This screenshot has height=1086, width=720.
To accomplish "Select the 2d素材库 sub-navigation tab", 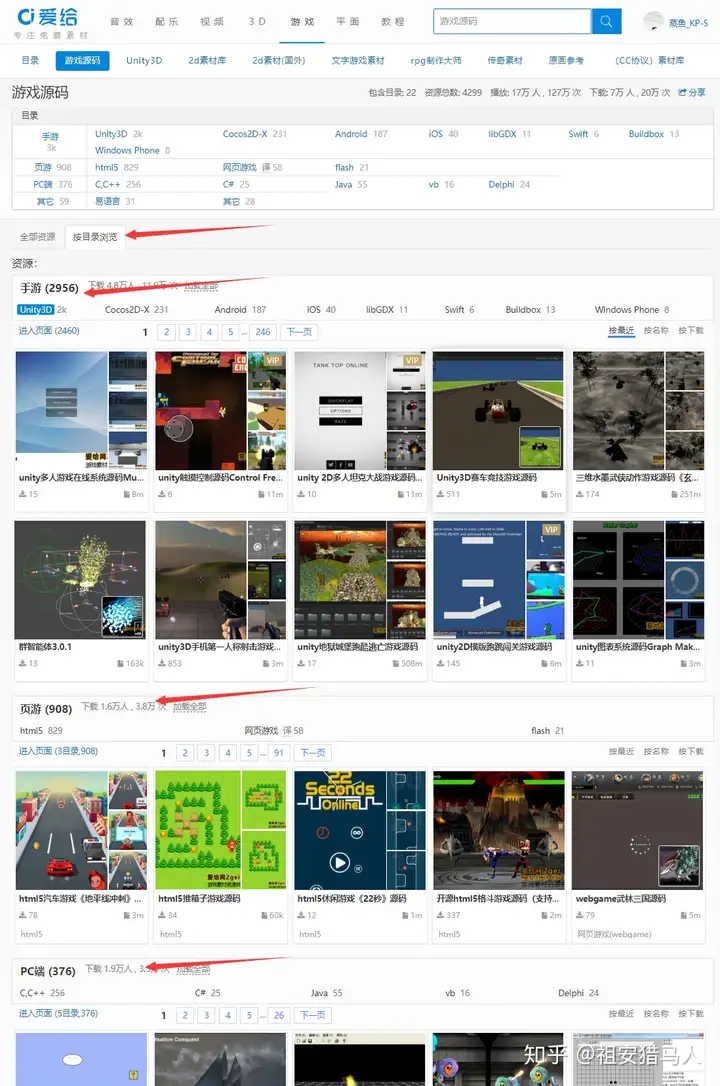I will coord(207,60).
